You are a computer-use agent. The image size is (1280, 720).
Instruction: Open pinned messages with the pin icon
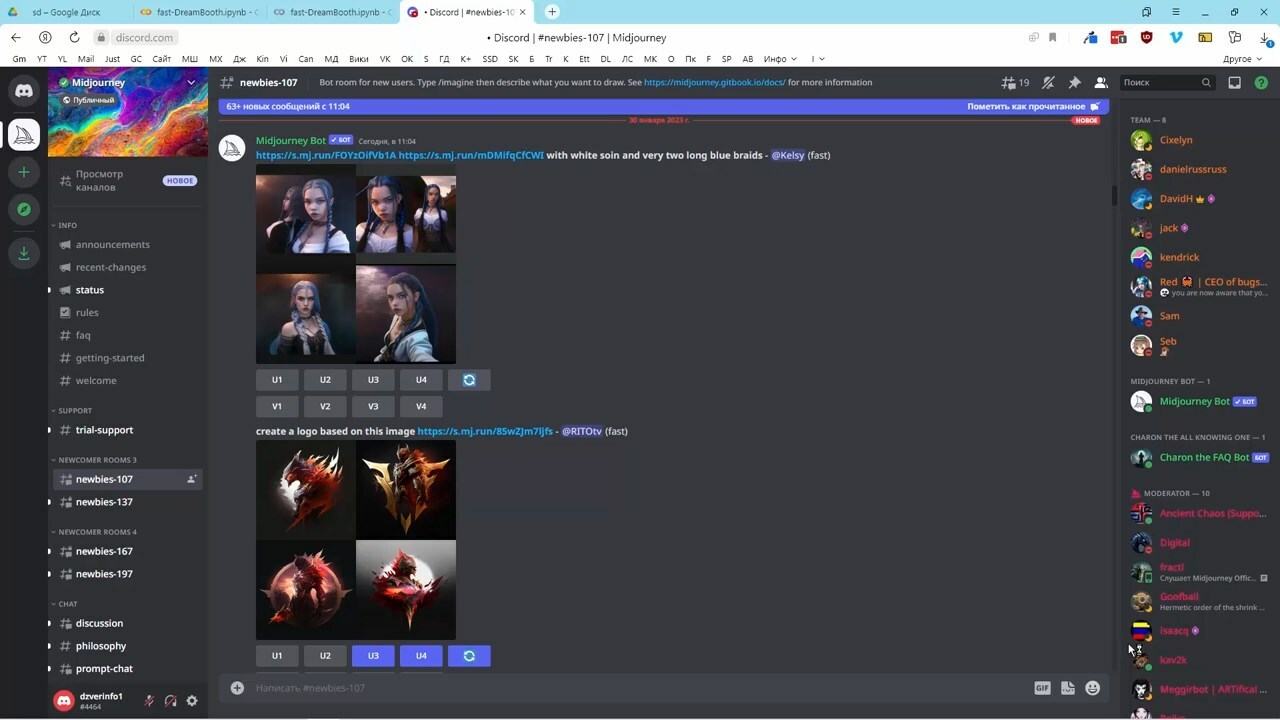click(1074, 83)
